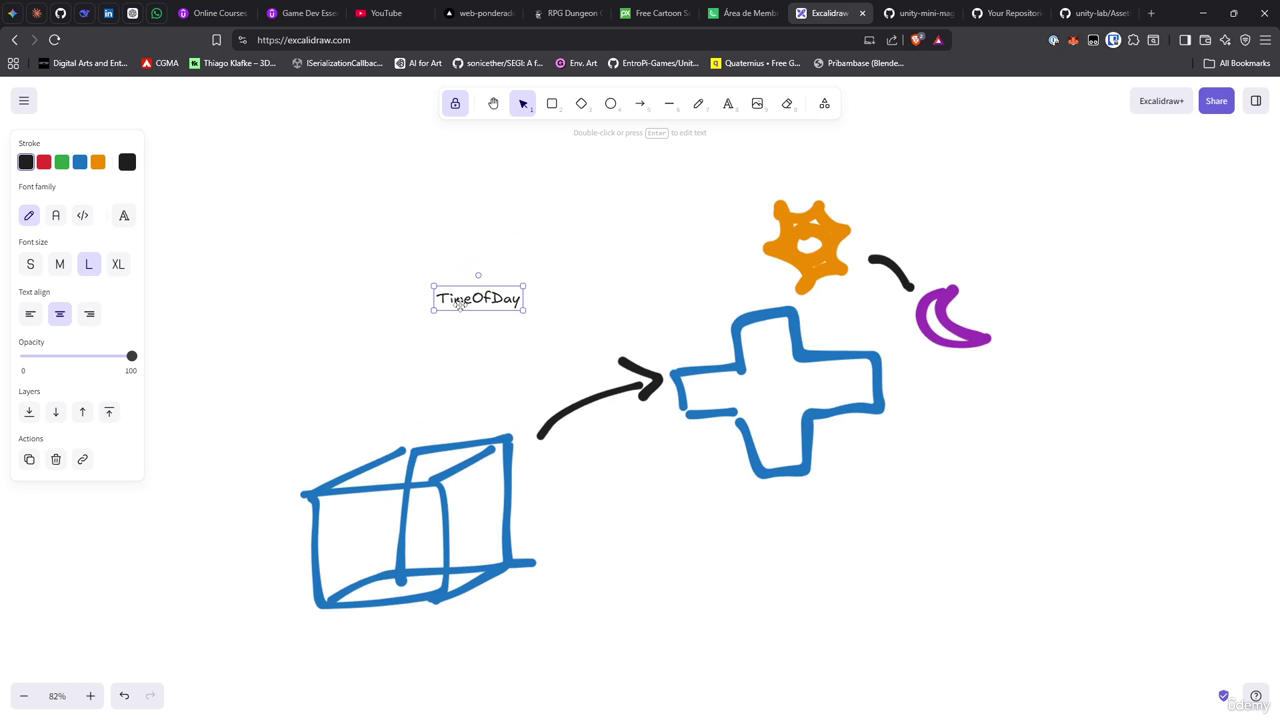Align text to the left

[x=30, y=314]
